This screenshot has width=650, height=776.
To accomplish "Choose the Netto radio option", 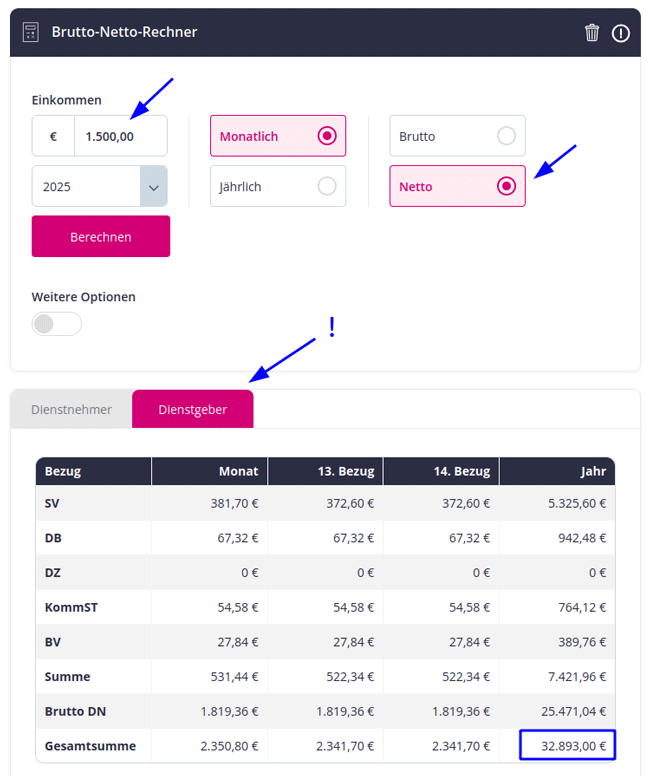I will (457, 186).
